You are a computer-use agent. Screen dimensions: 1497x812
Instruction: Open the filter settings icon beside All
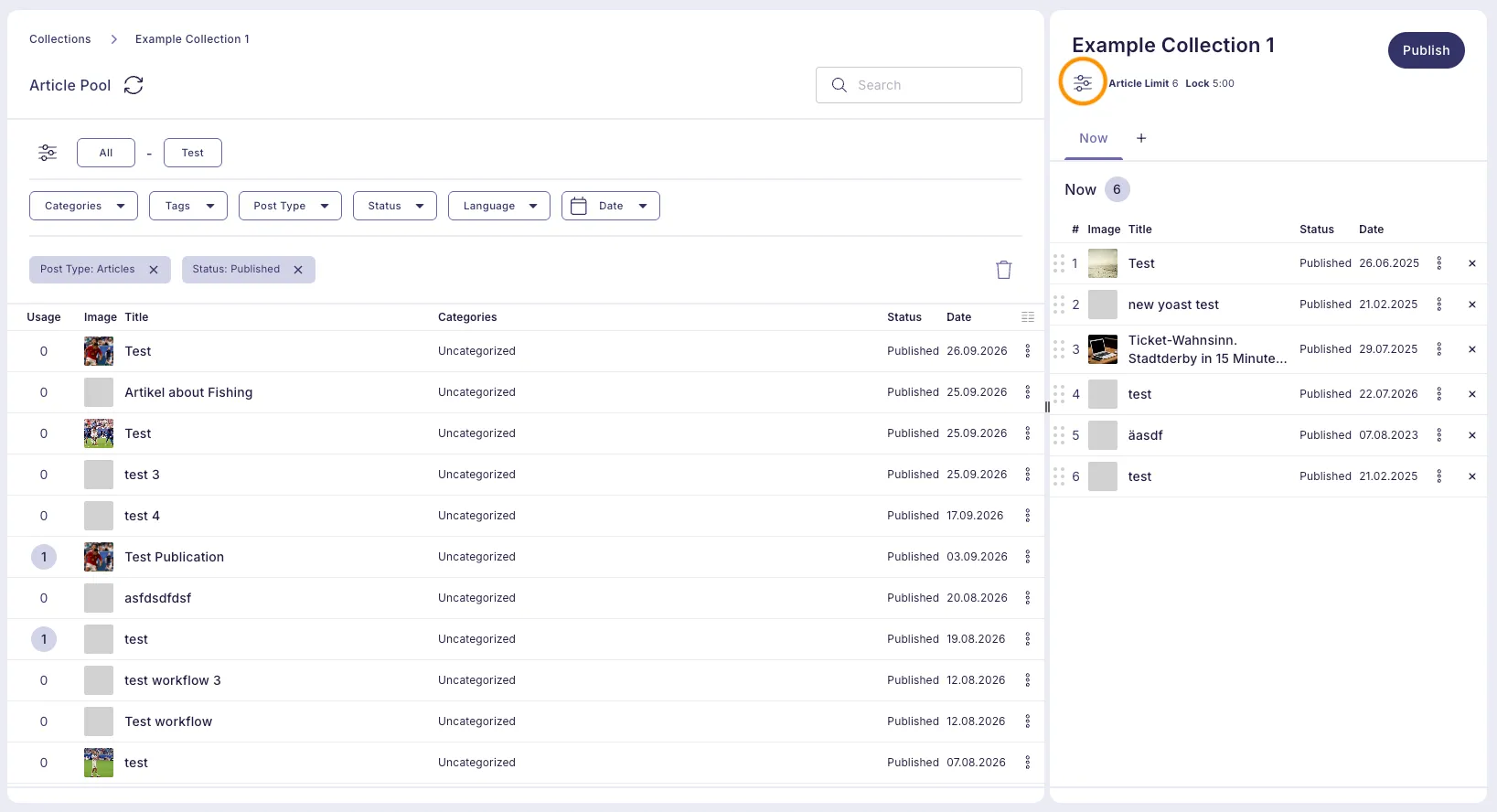click(x=48, y=153)
